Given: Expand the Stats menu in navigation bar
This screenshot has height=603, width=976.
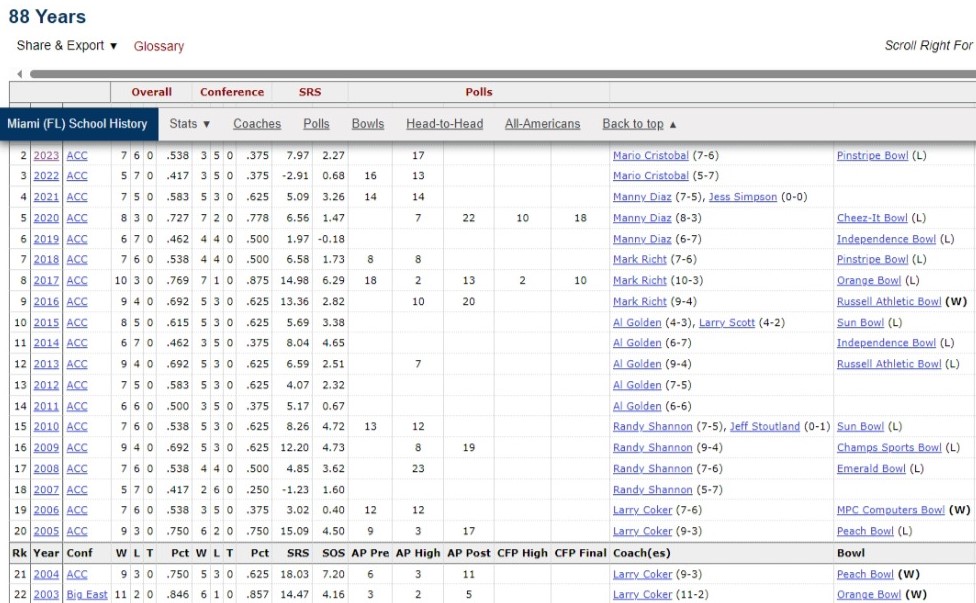Looking at the screenshot, I should pyautogui.click(x=190, y=124).
